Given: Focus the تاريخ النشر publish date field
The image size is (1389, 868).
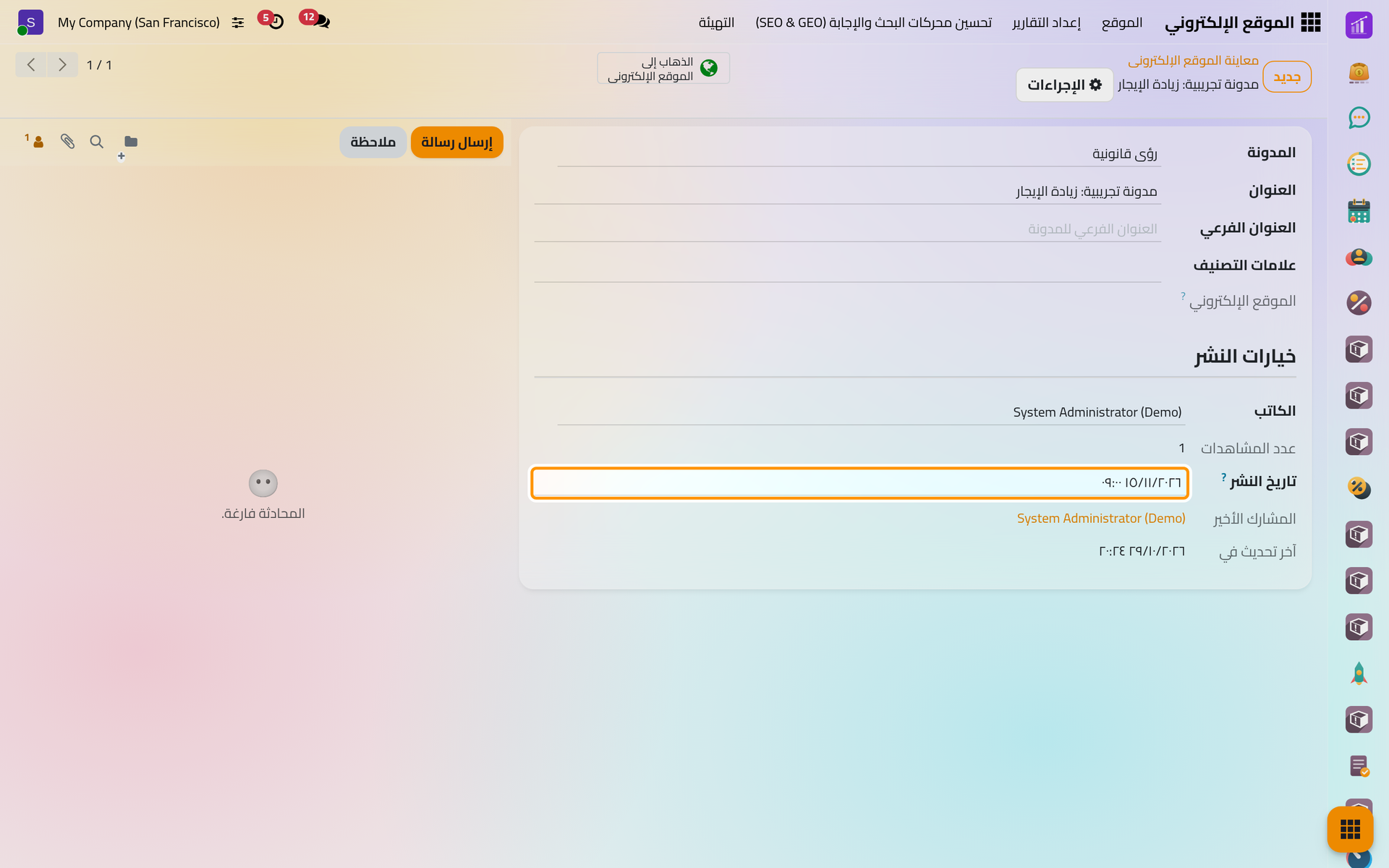Looking at the screenshot, I should tap(859, 482).
